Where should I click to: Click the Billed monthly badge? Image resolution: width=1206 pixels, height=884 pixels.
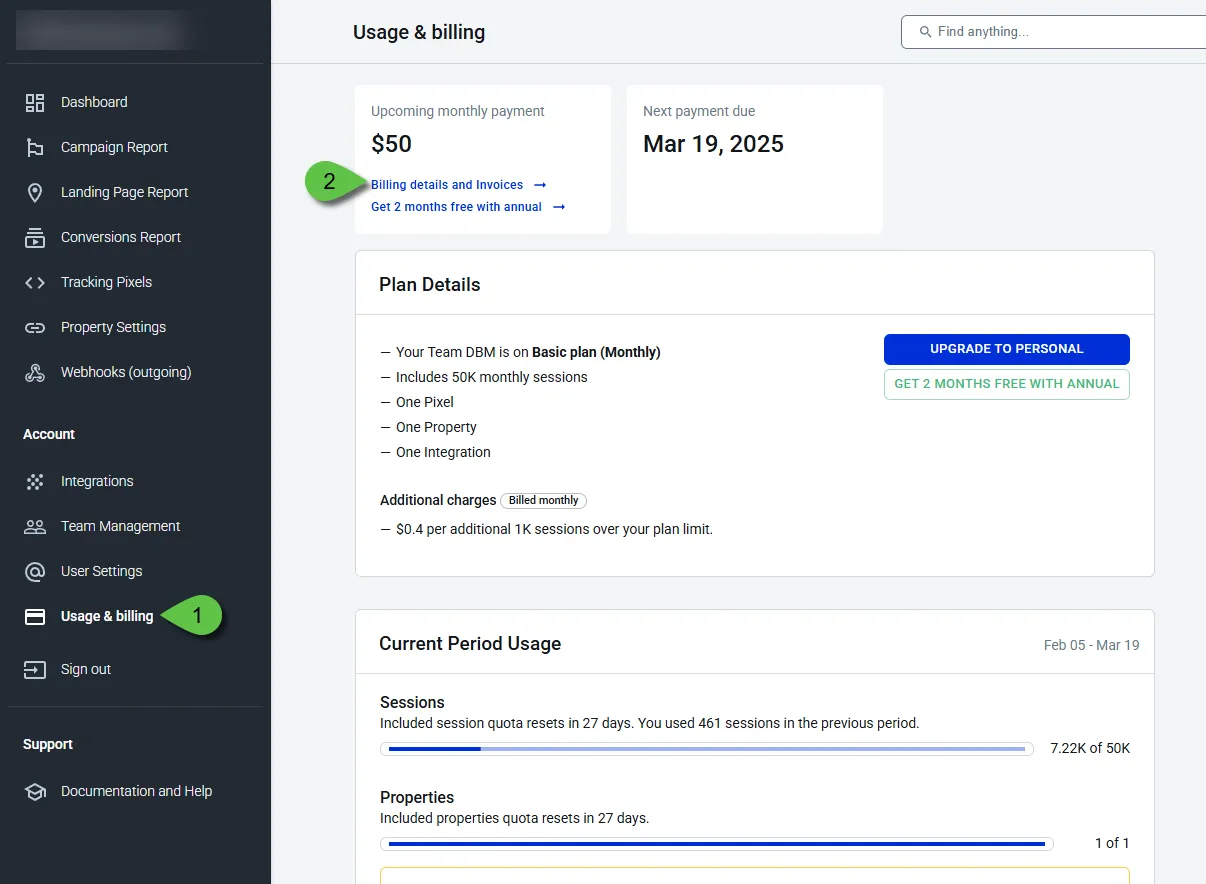tap(544, 500)
